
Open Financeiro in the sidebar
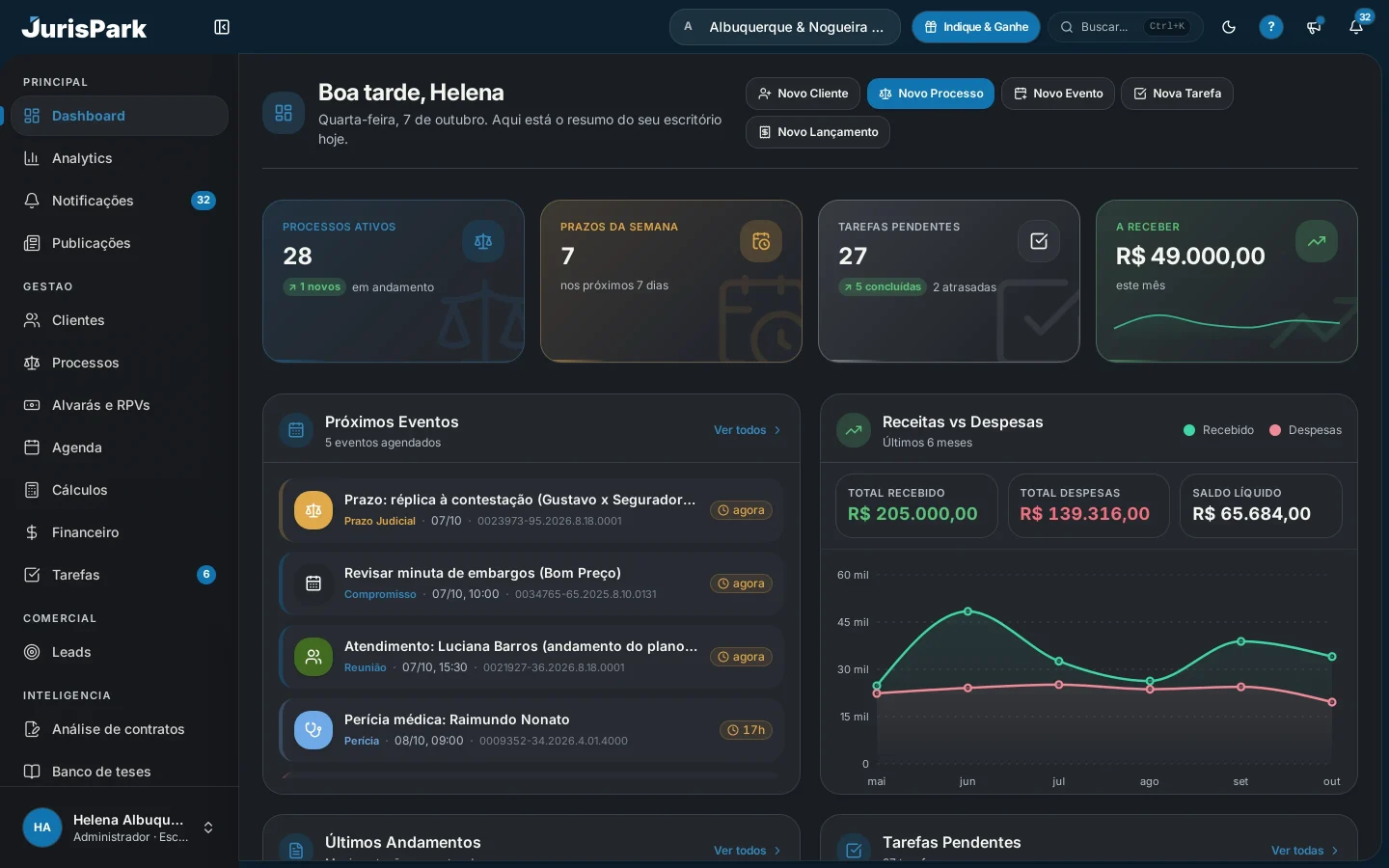tap(120, 532)
